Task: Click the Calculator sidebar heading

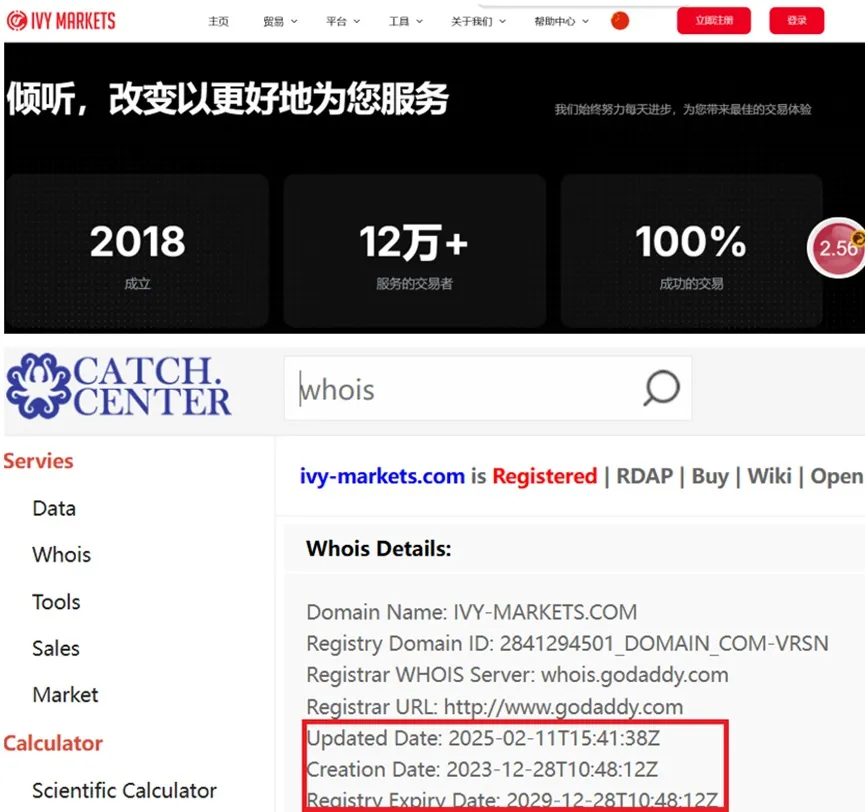Action: (x=53, y=743)
